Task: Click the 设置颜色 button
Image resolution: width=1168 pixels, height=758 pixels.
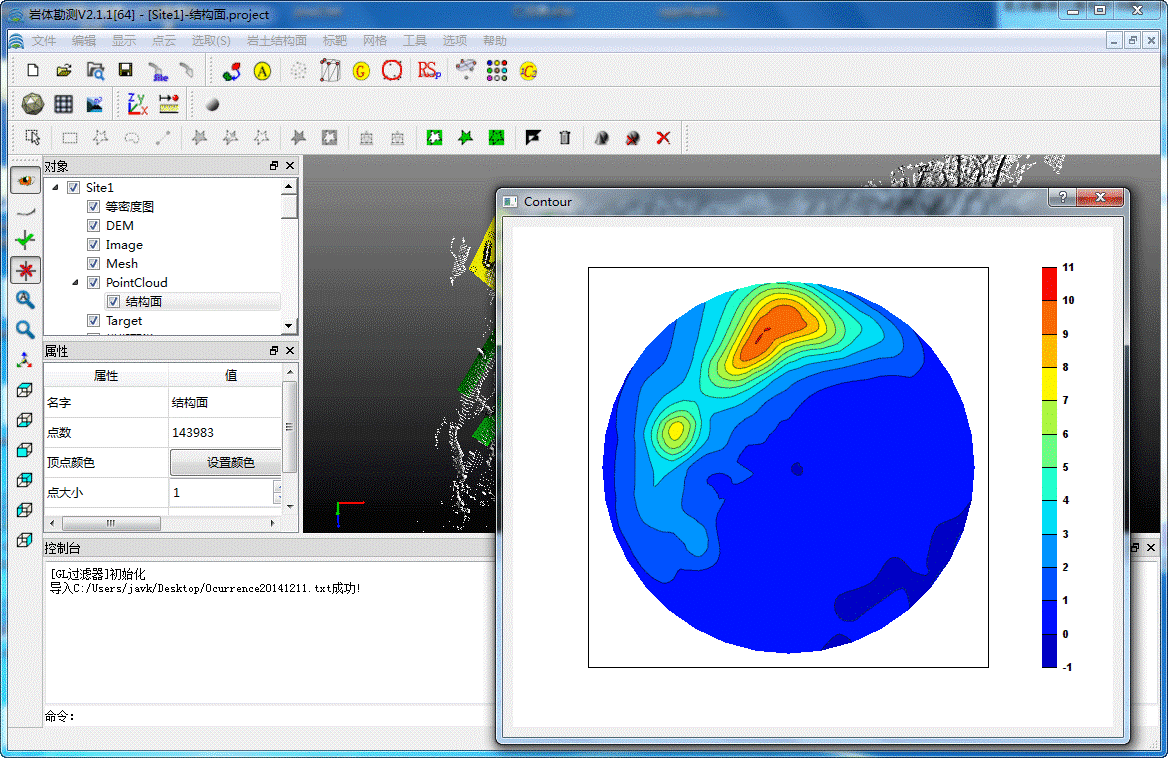Action: tap(230, 463)
